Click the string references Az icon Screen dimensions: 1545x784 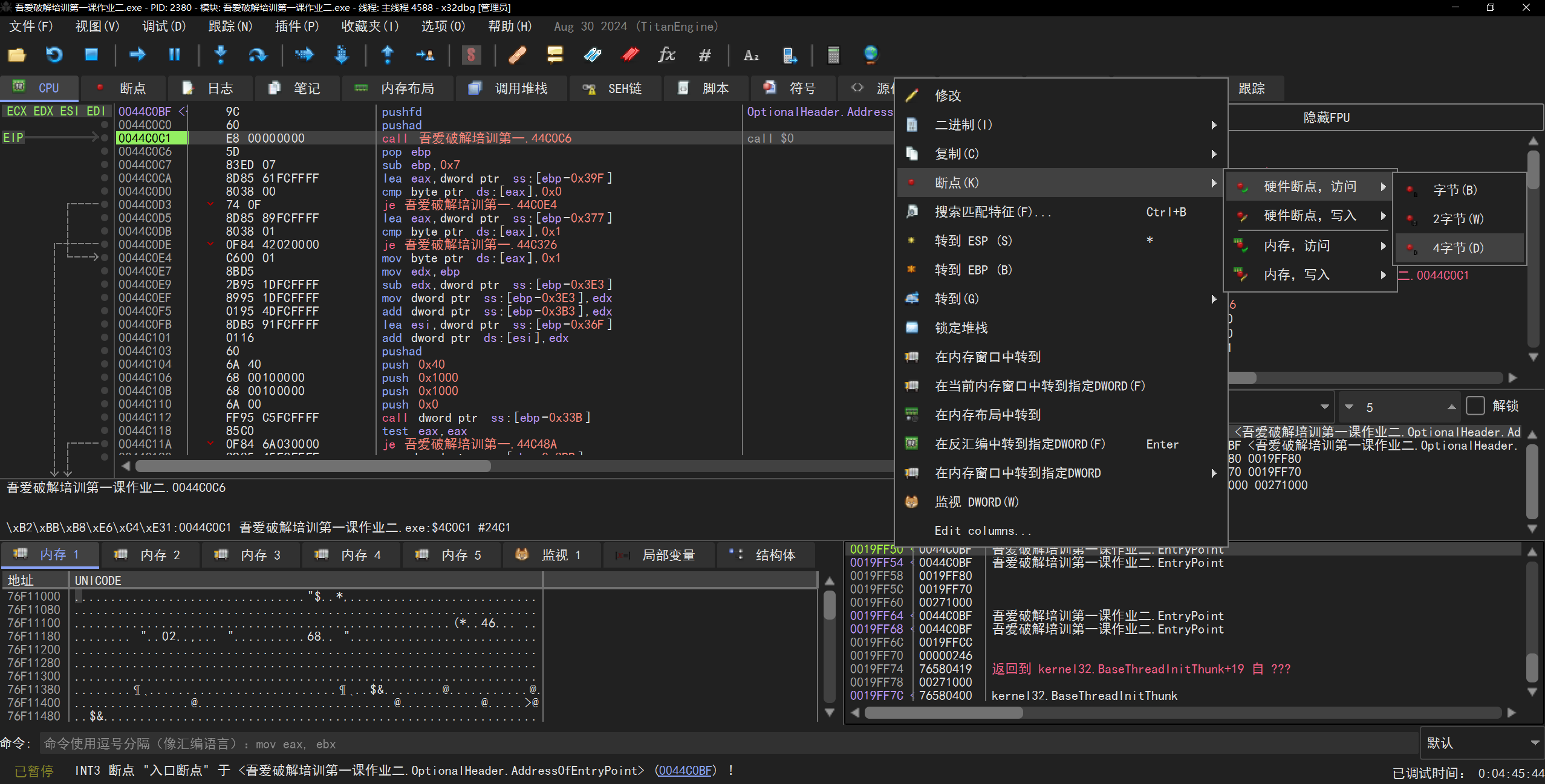[751, 55]
